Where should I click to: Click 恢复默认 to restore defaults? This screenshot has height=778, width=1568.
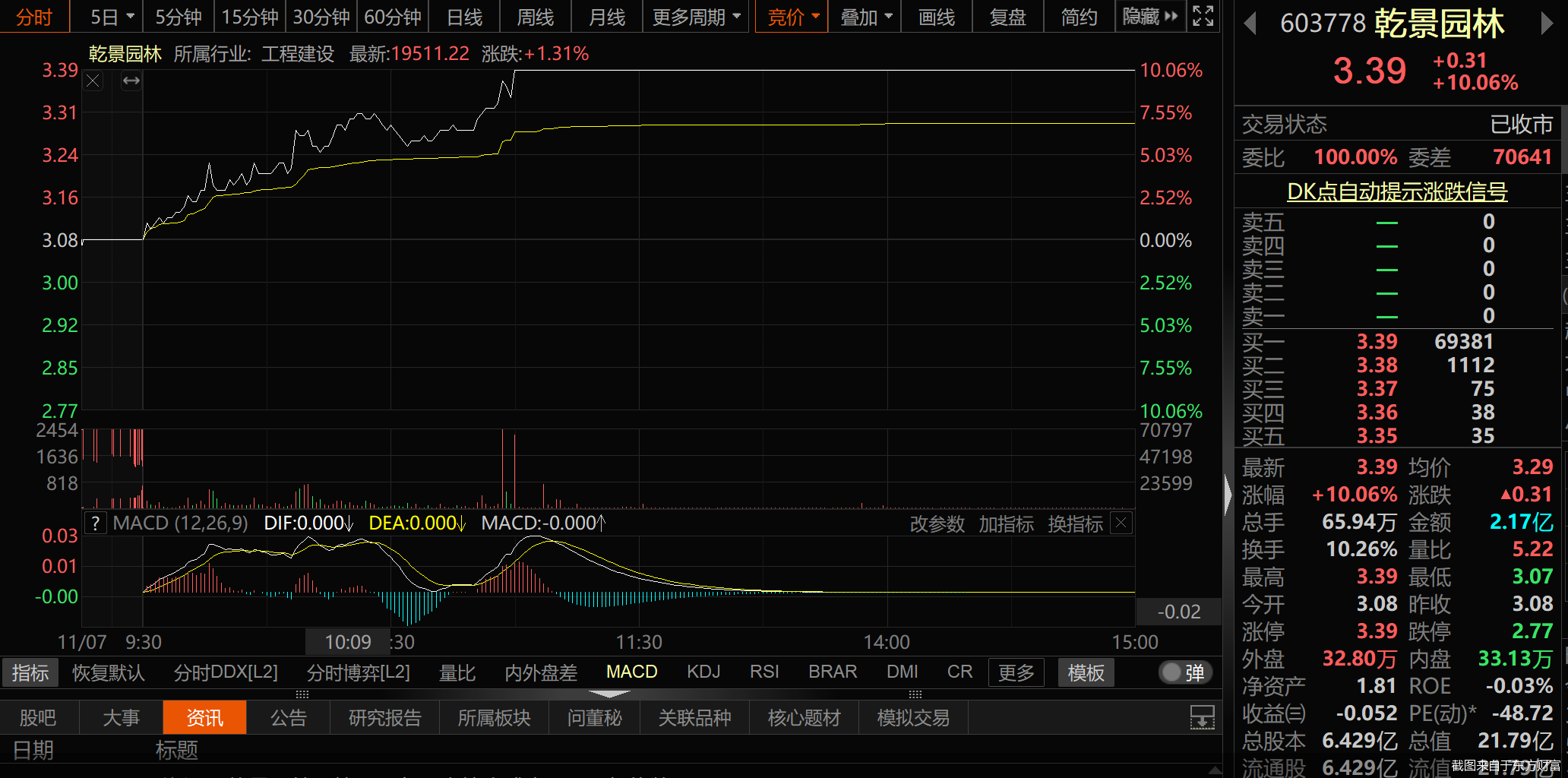point(109,672)
